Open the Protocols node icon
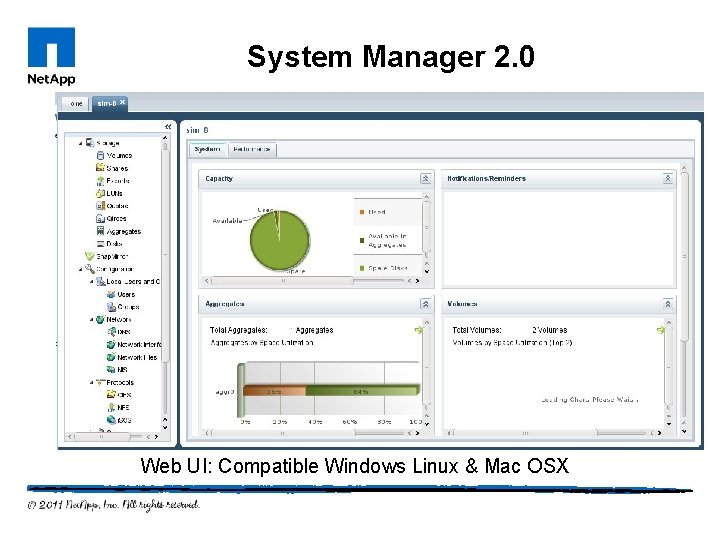The image size is (720, 540). pos(101,382)
